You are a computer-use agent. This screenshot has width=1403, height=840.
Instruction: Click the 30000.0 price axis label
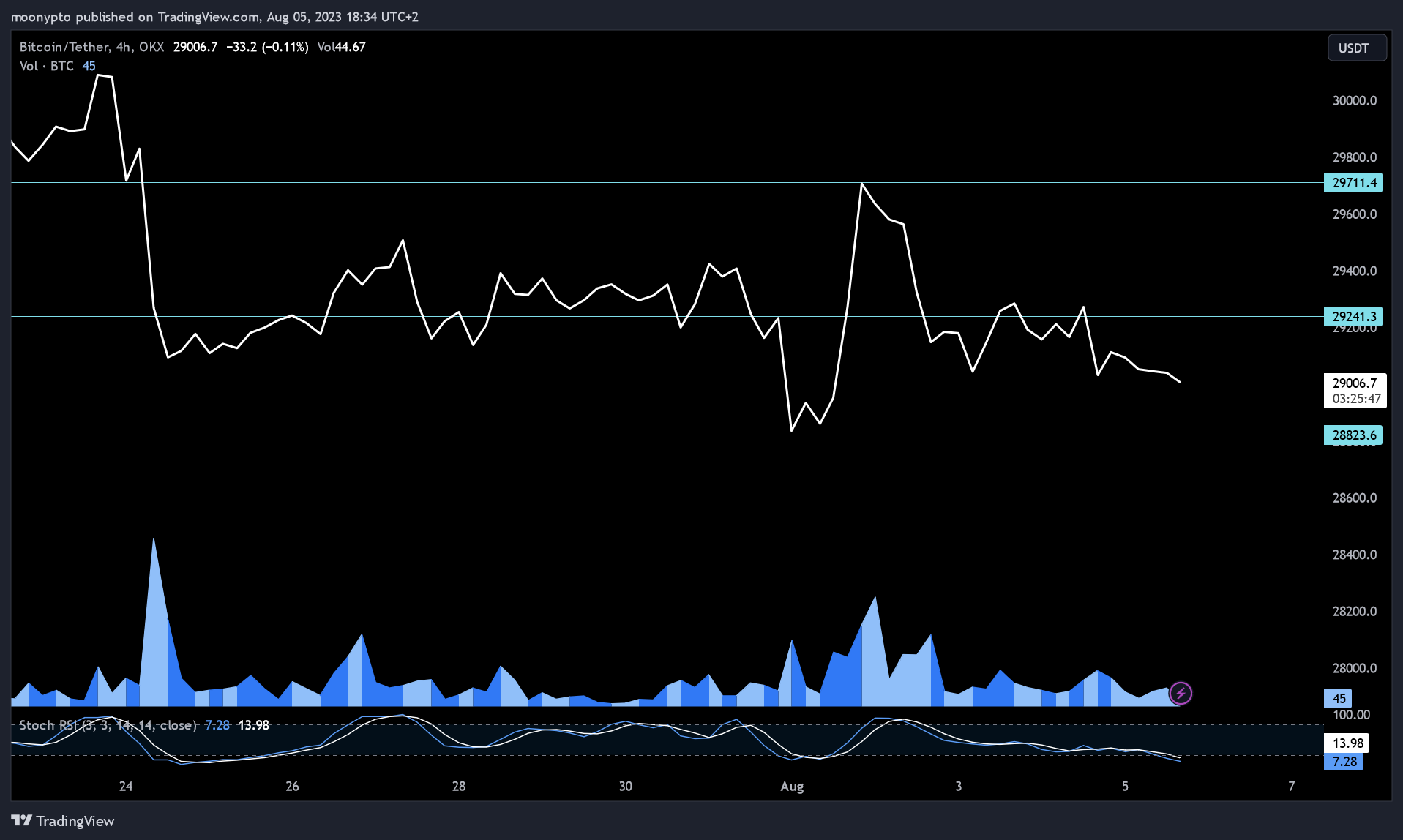[1355, 101]
